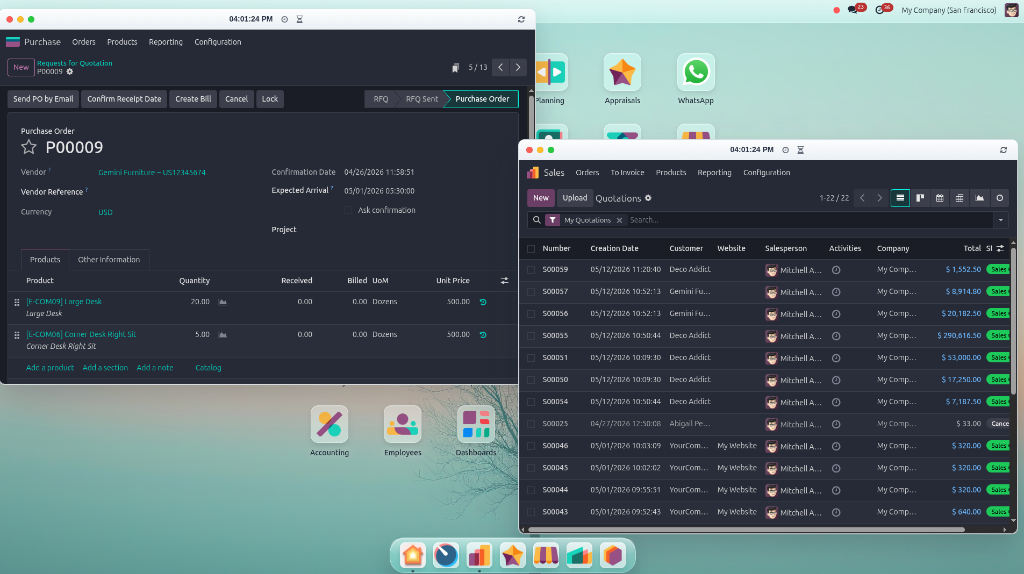Open Appraisals app on desktop
Viewport: 1024px width, 574px height.
tap(622, 72)
